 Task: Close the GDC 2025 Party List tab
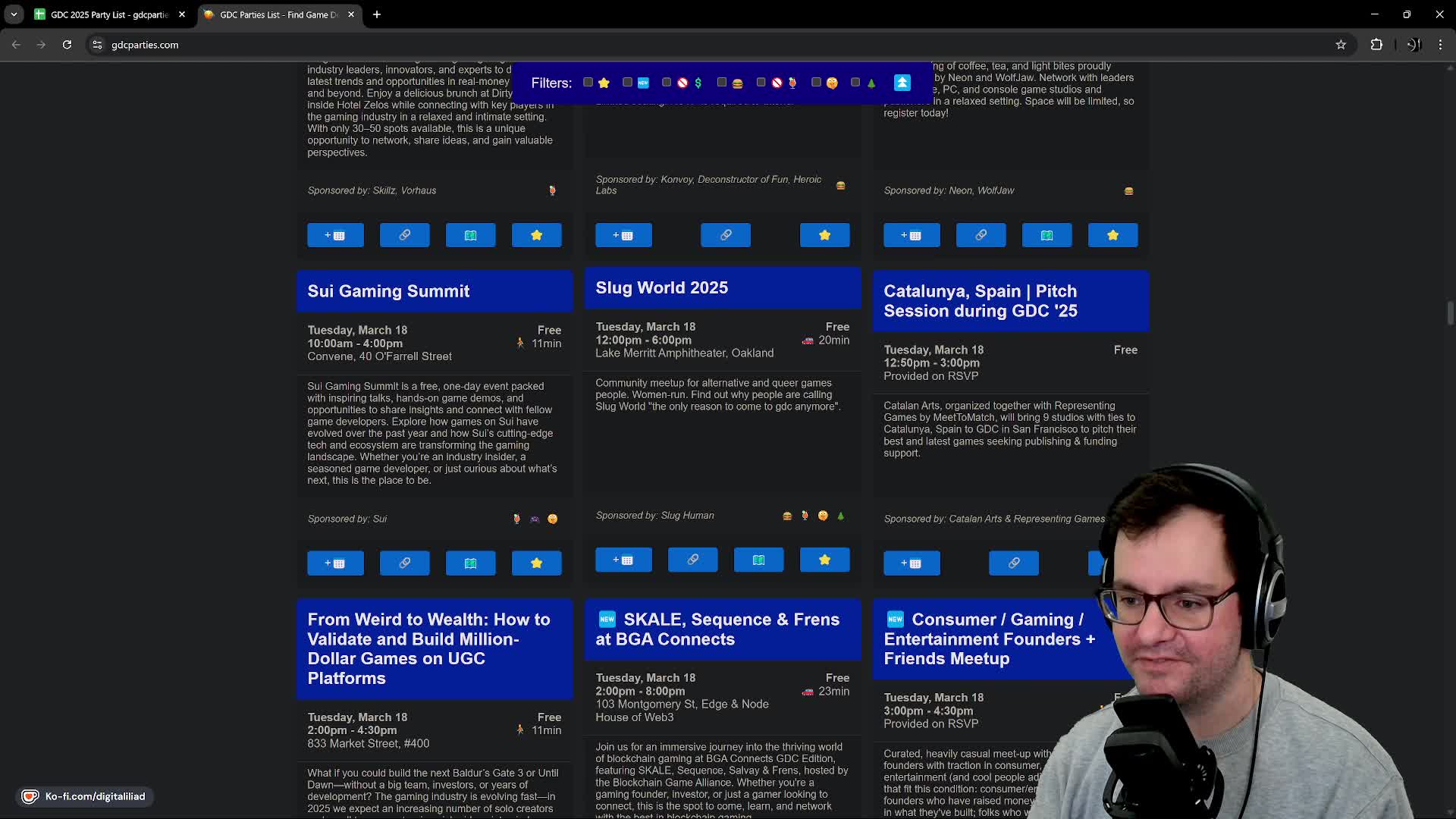pyautogui.click(x=182, y=14)
